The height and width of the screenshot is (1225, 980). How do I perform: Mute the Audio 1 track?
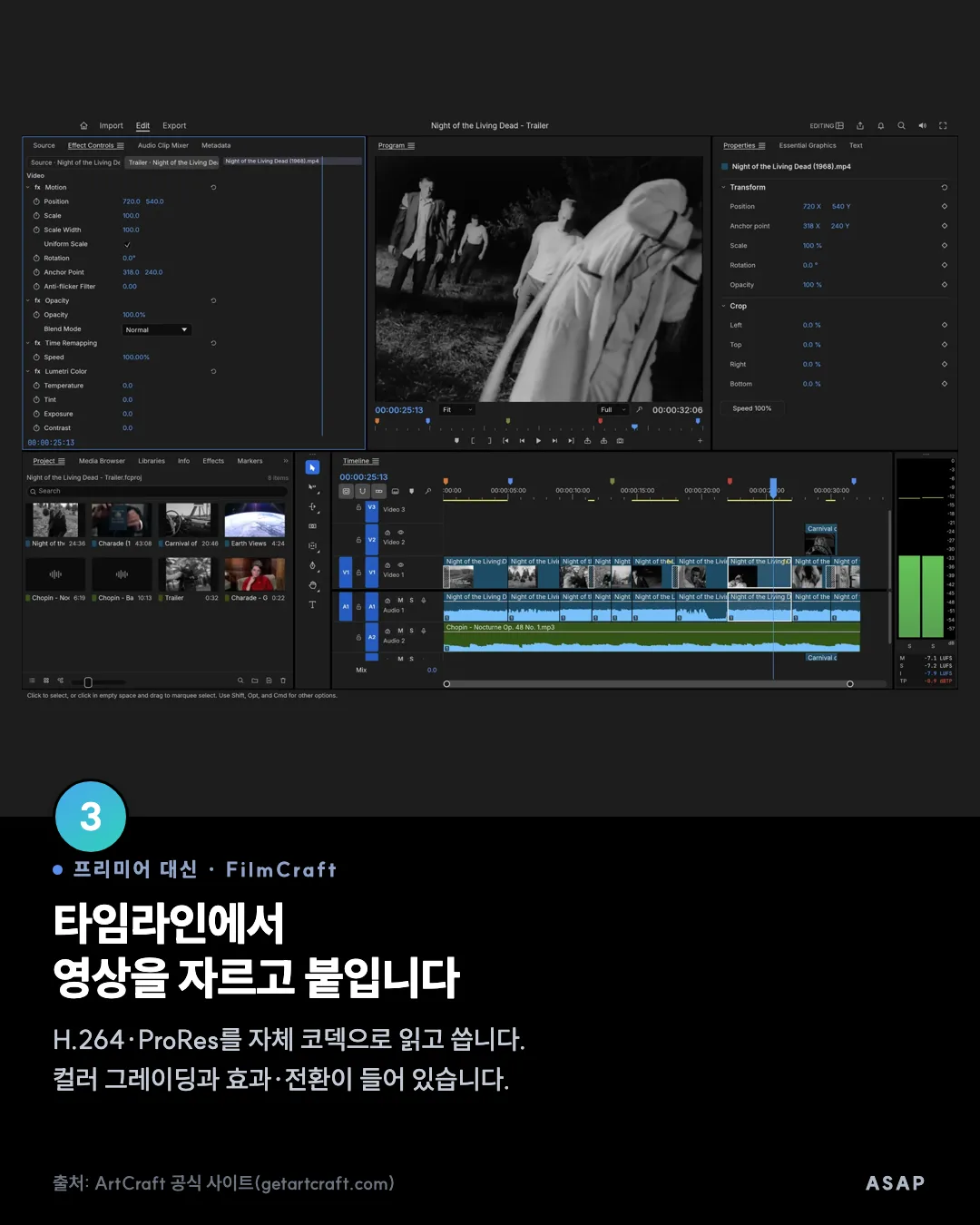tap(400, 600)
